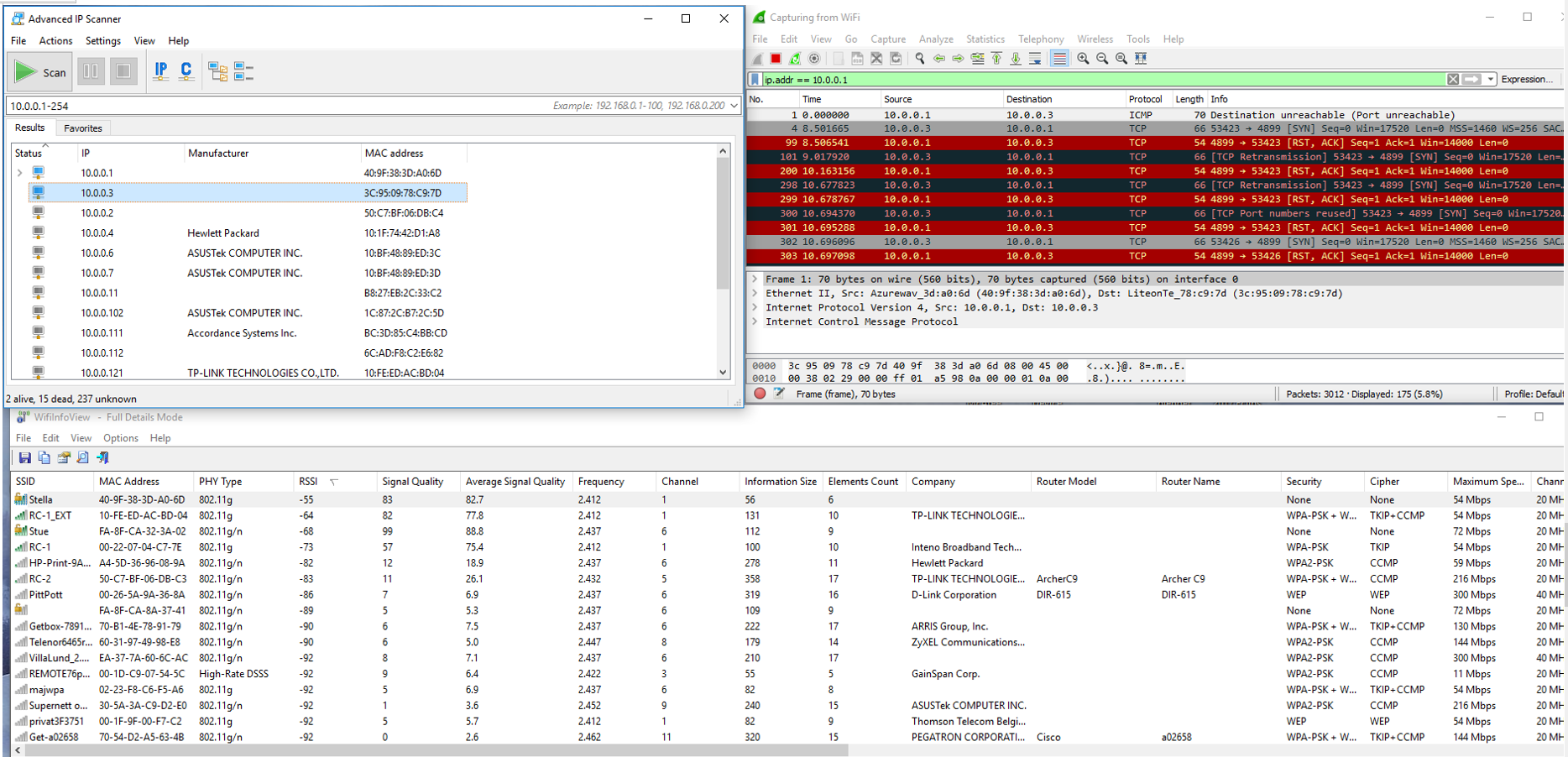Click the WifiInfoView scroll left arrow
The width and height of the screenshot is (1568, 757).
pos(18,750)
